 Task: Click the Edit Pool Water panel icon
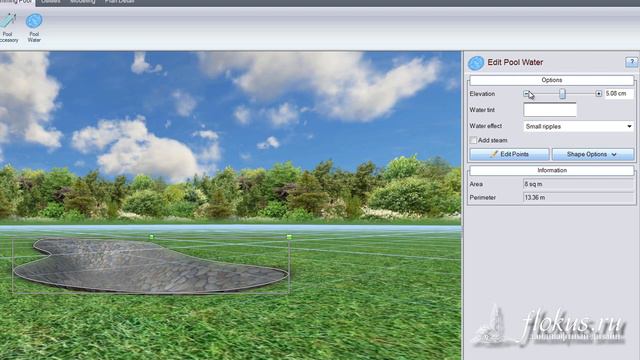476,63
